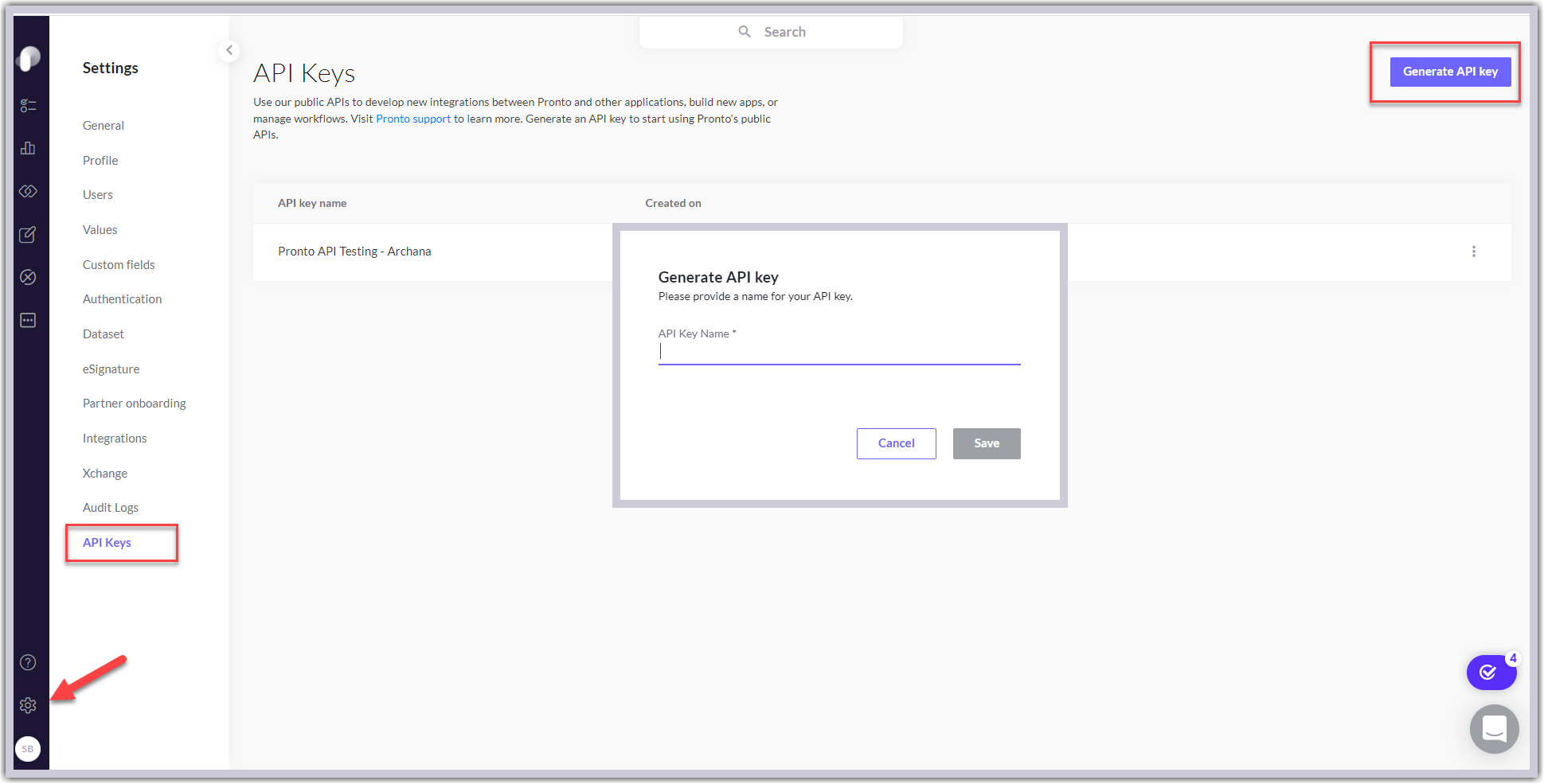Open Audit Logs settings
1544x784 pixels.
point(111,508)
